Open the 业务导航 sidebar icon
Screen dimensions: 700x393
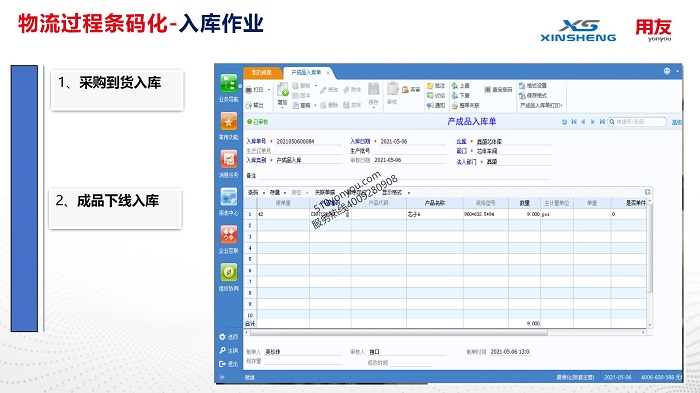[229, 84]
